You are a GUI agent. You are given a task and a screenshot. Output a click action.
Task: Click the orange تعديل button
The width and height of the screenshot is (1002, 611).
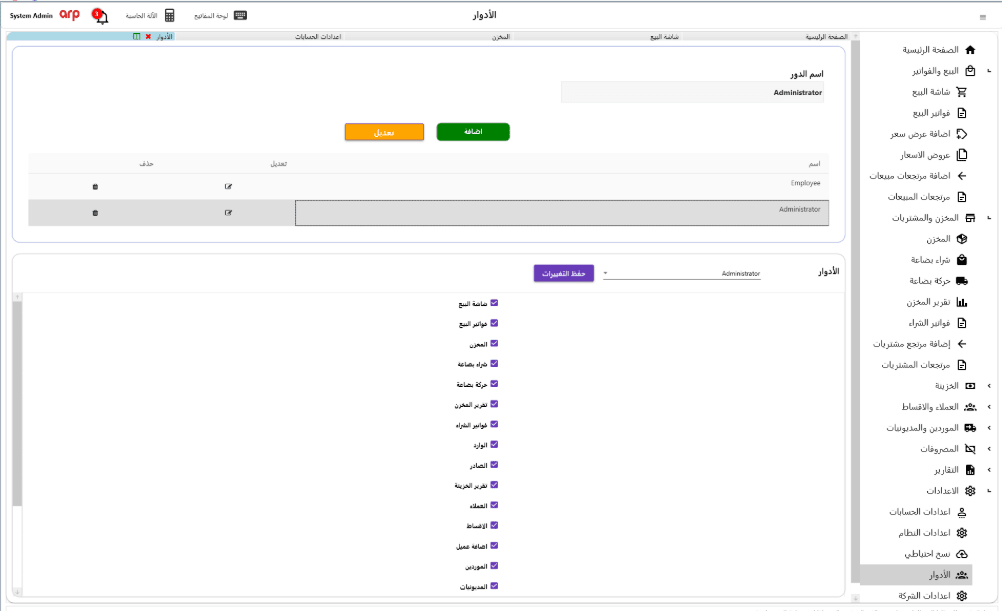pyautogui.click(x=384, y=132)
